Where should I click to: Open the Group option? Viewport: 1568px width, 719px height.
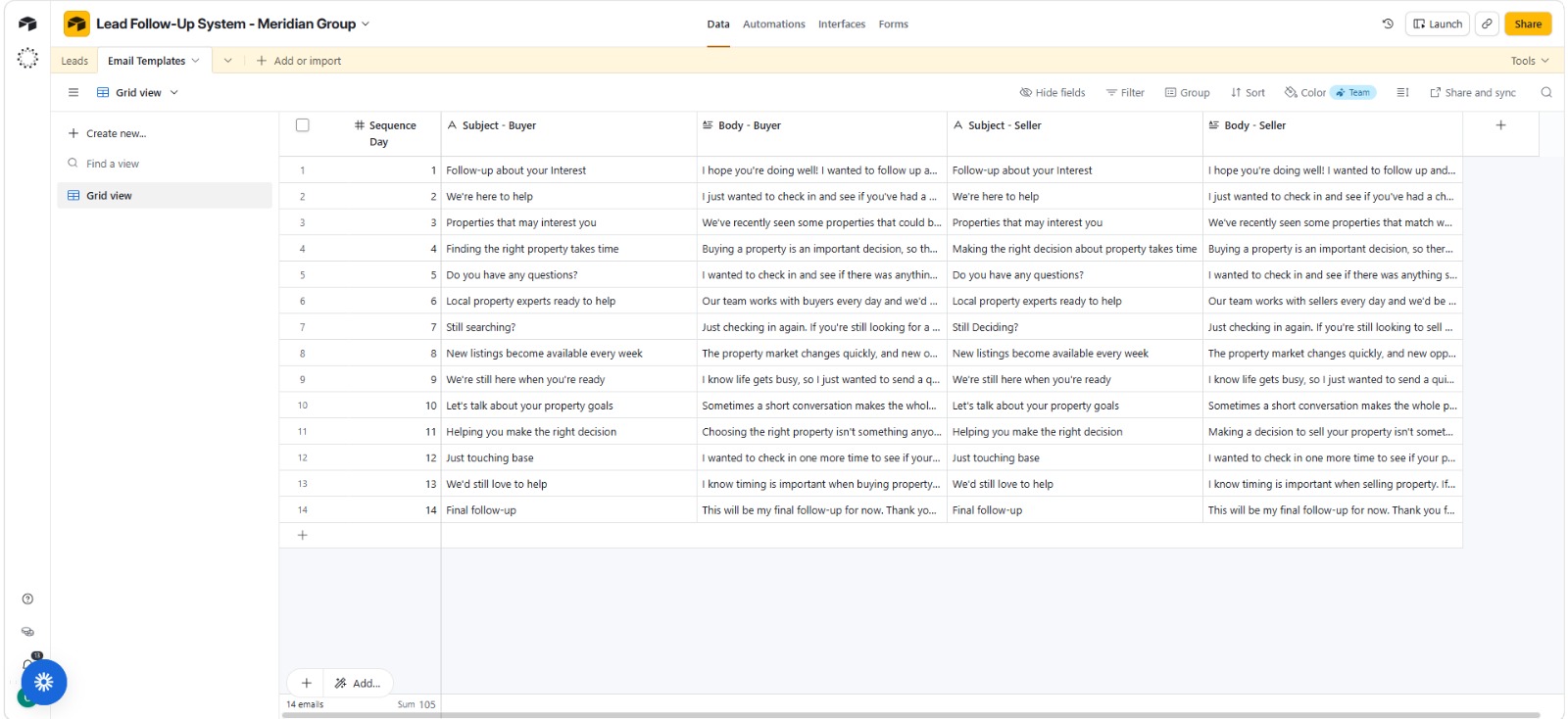(1187, 92)
